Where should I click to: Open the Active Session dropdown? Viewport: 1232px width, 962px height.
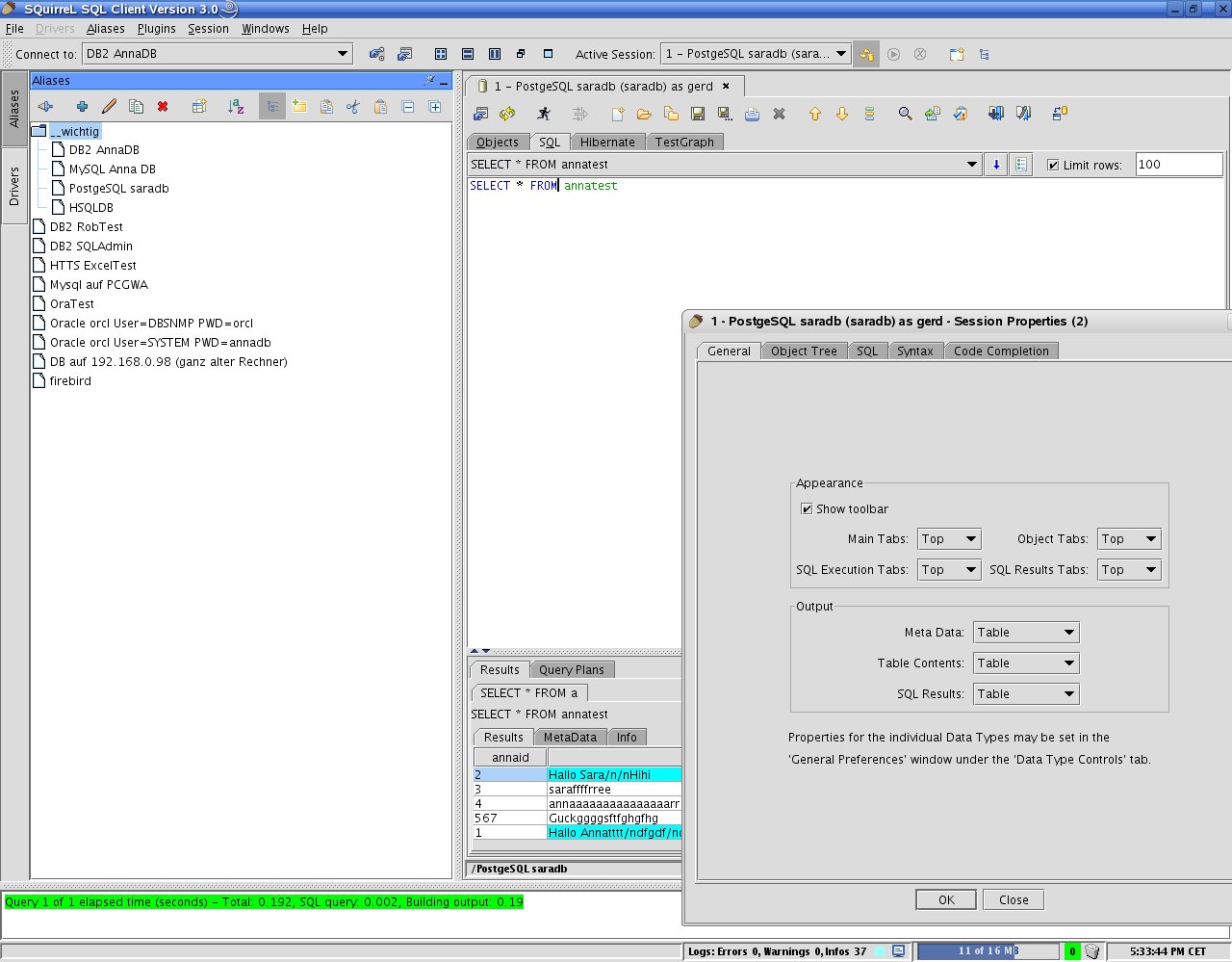pos(756,54)
